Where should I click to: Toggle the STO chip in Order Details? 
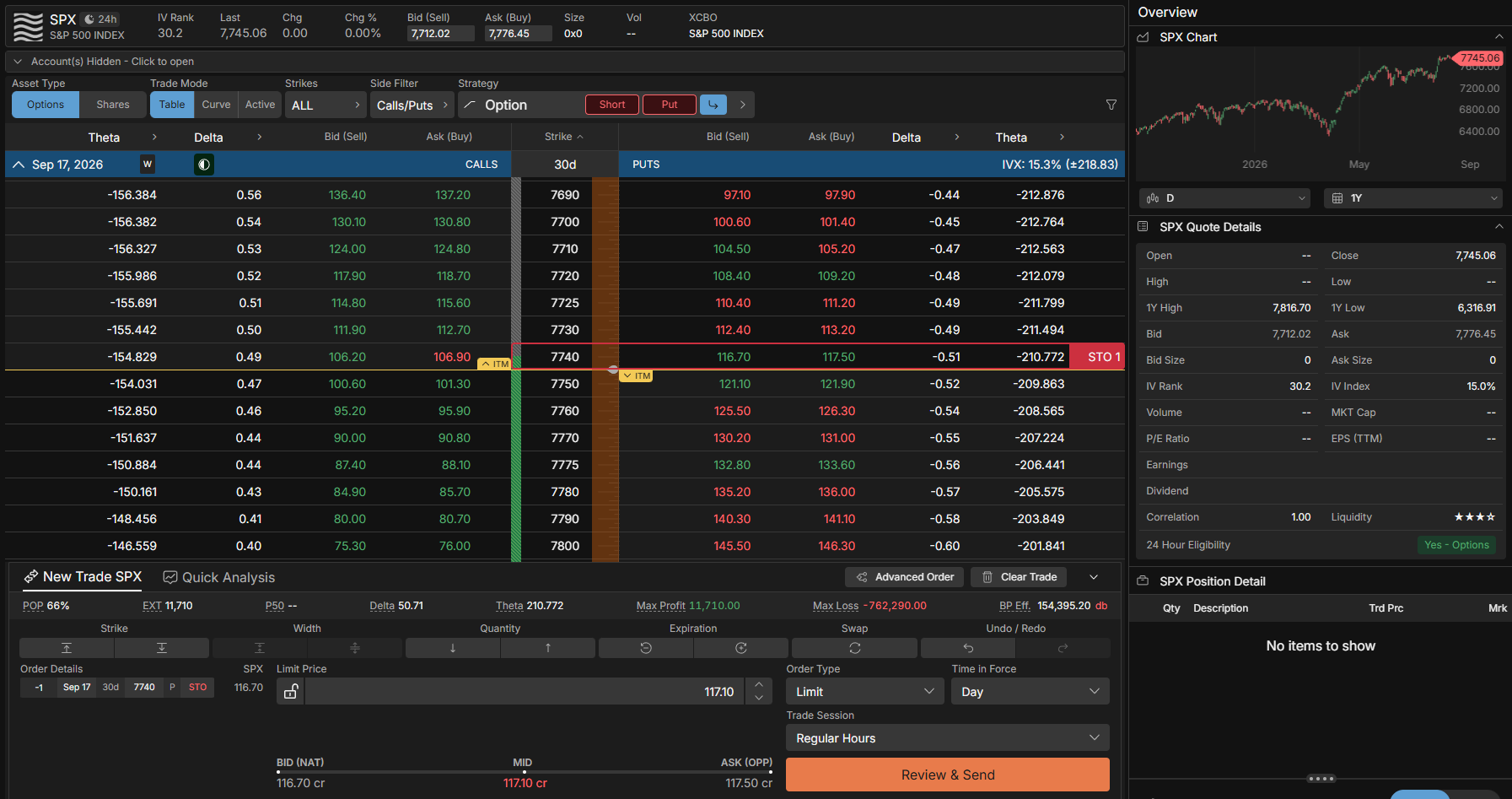pos(198,688)
